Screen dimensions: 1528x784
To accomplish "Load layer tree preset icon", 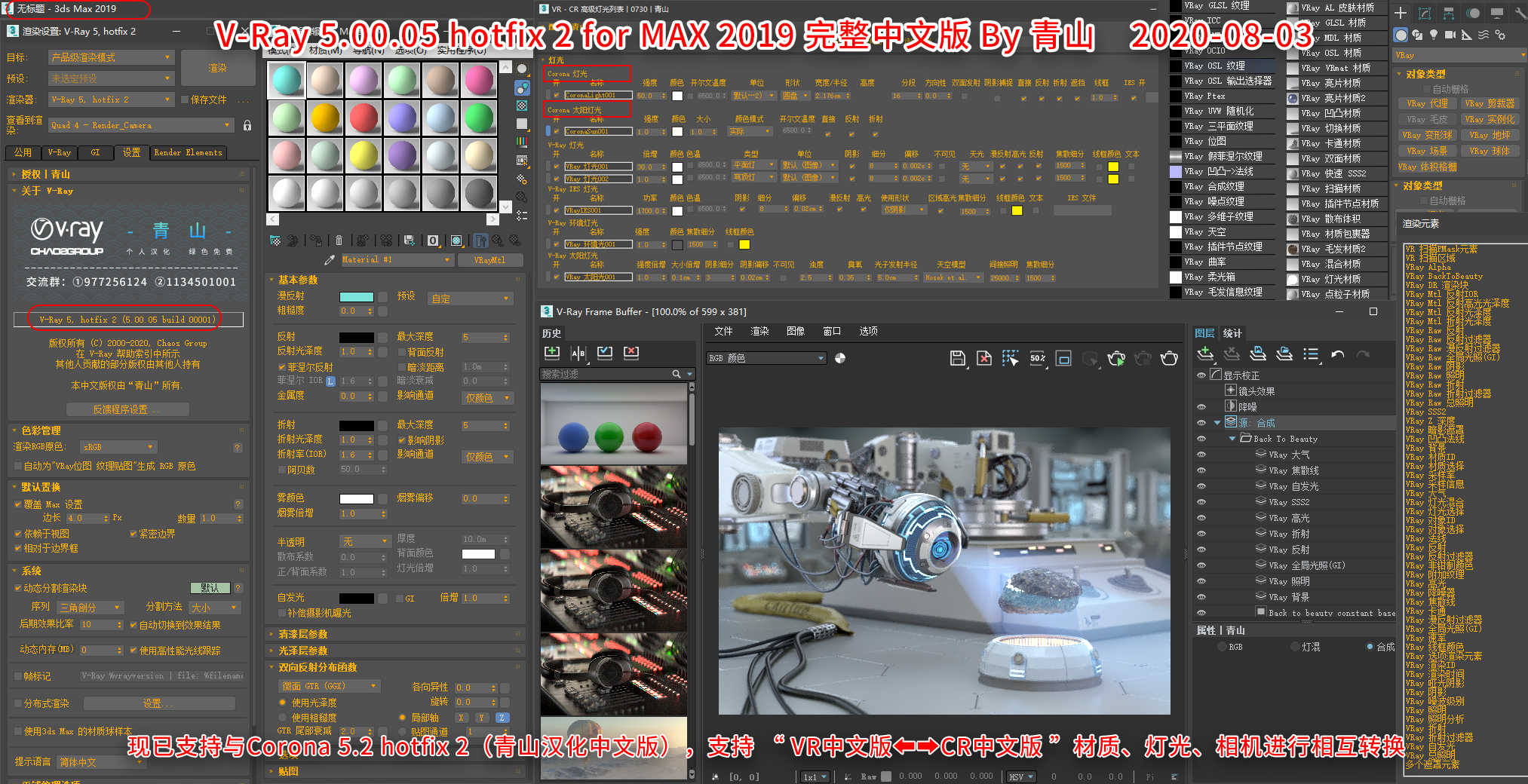I will click(1284, 354).
